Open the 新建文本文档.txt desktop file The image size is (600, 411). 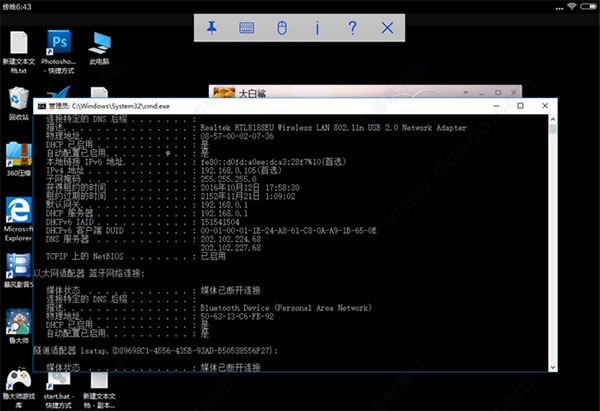(x=19, y=53)
